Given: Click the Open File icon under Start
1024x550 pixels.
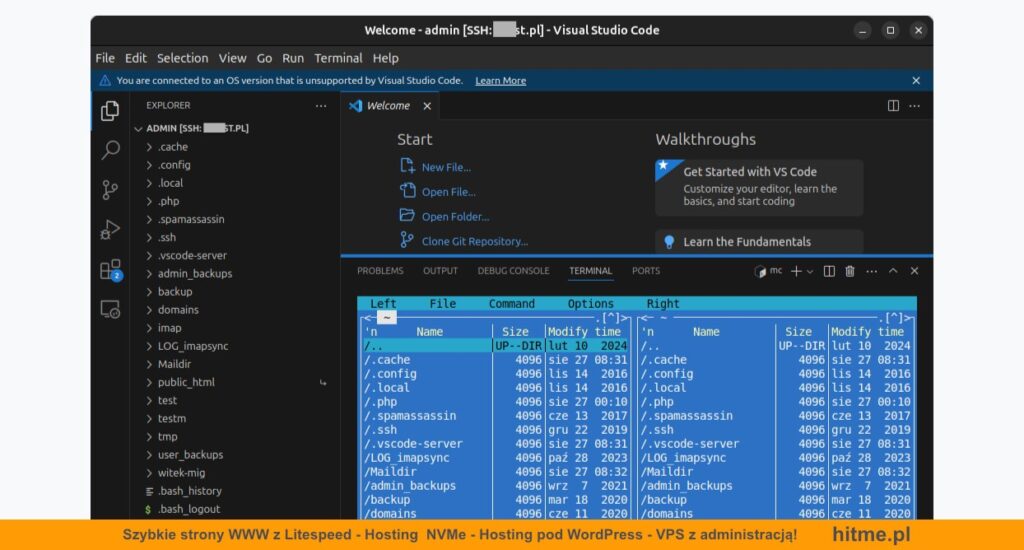Looking at the screenshot, I should pyautogui.click(x=408, y=191).
